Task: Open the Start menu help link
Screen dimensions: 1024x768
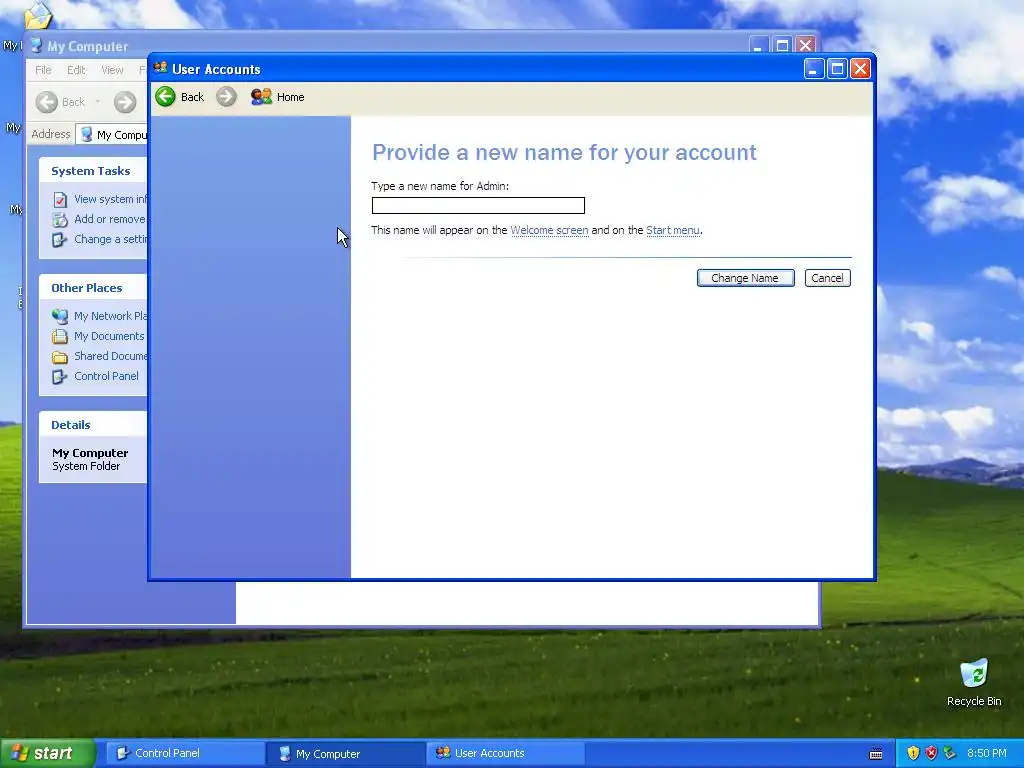Action: pos(673,231)
